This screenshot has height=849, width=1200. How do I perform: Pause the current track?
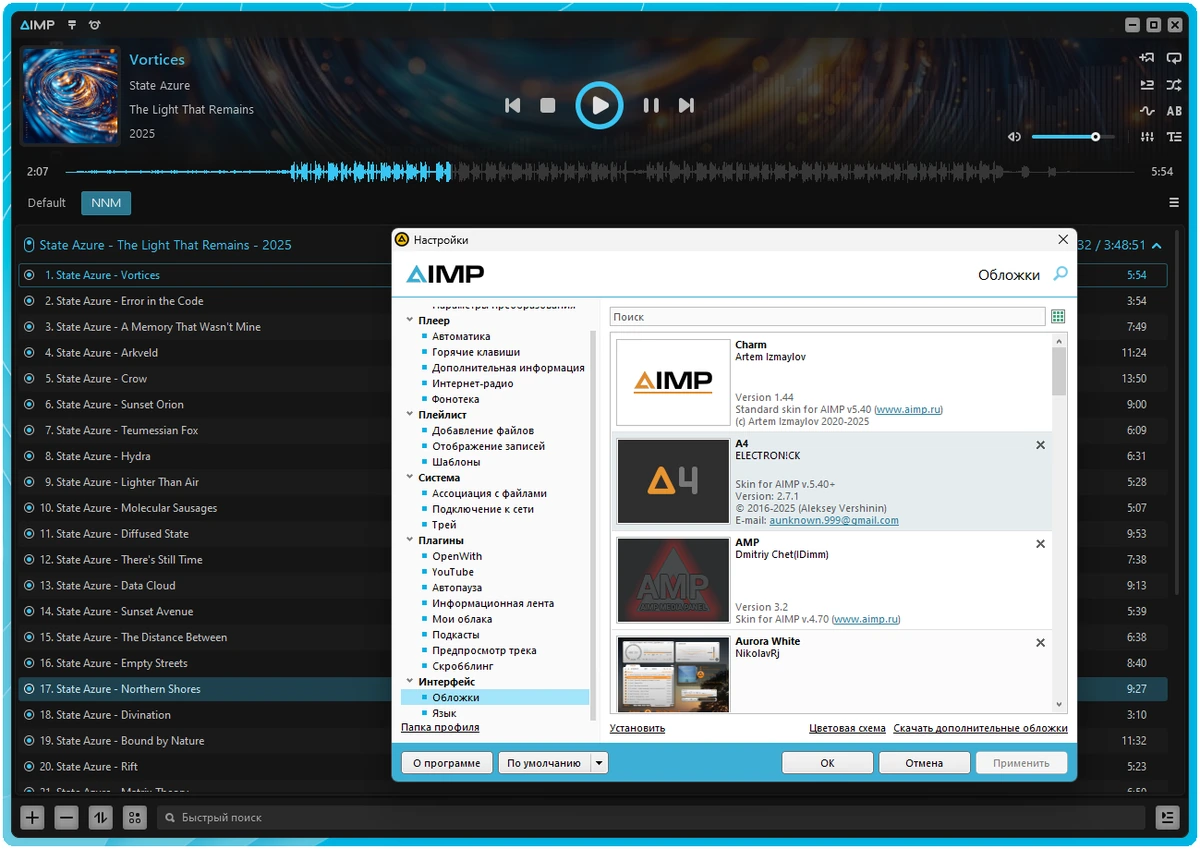(651, 105)
